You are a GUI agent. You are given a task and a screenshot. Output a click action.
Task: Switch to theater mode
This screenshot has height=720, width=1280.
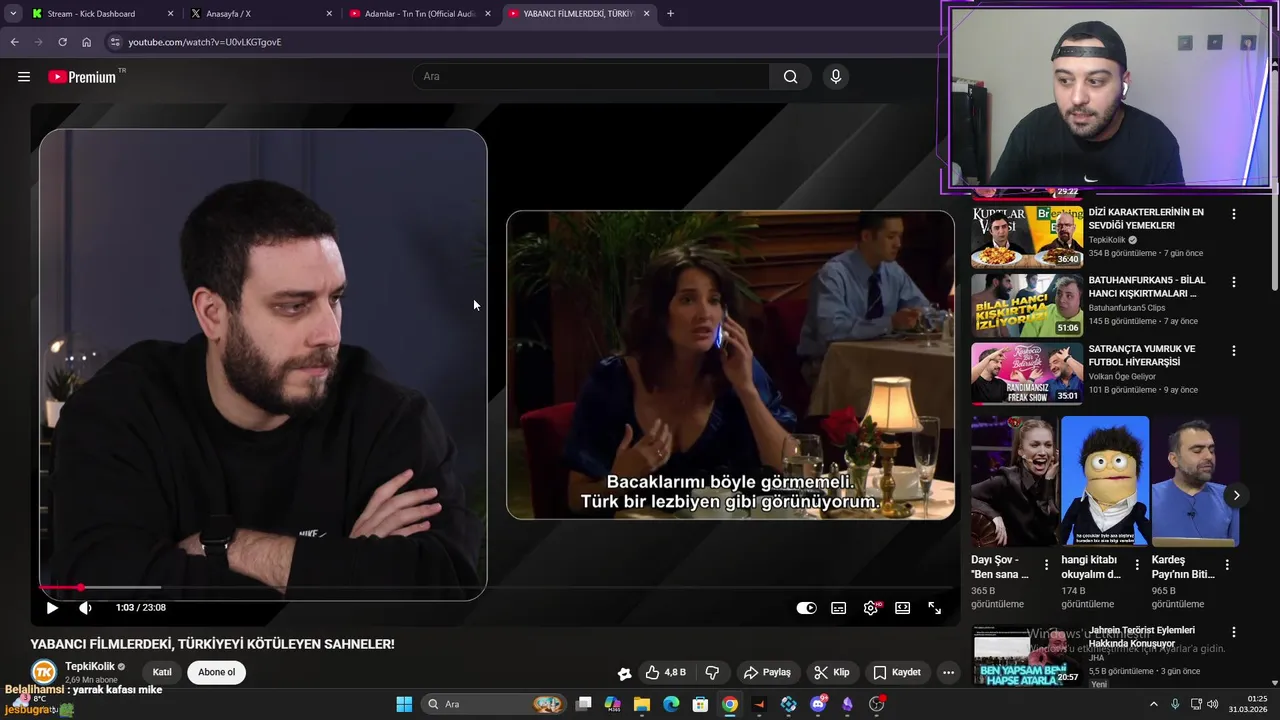pyautogui.click(x=902, y=608)
